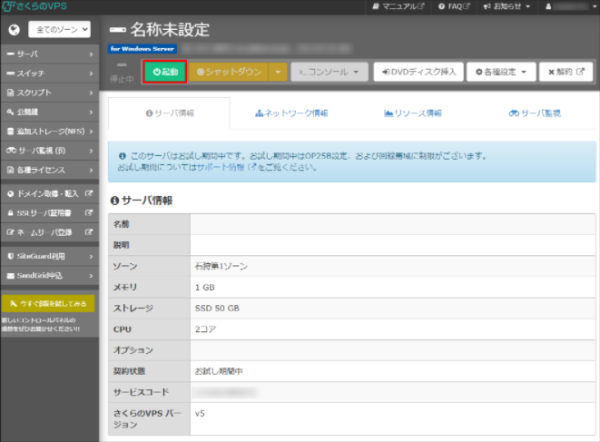Click the shield icon next to SiteGuard利用
The image size is (600, 442).
pos(10,256)
